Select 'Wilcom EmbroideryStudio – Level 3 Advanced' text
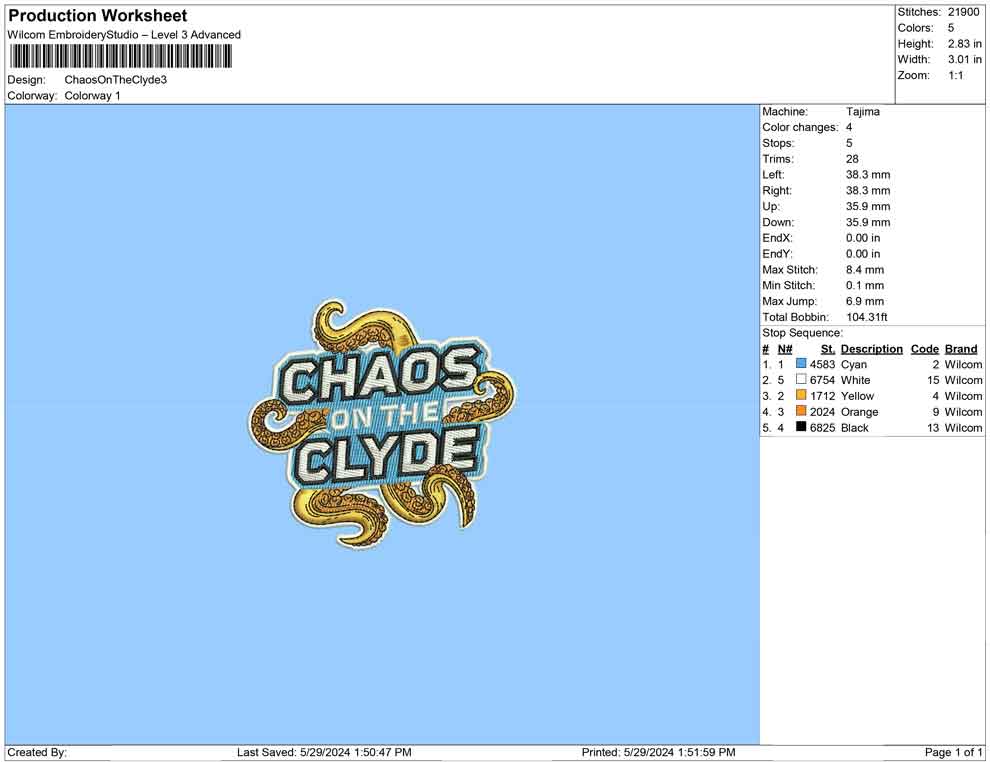 click(x=124, y=35)
